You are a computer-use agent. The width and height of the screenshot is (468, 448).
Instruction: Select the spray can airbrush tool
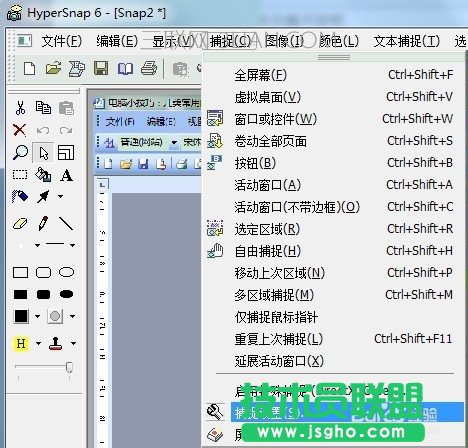point(20,196)
